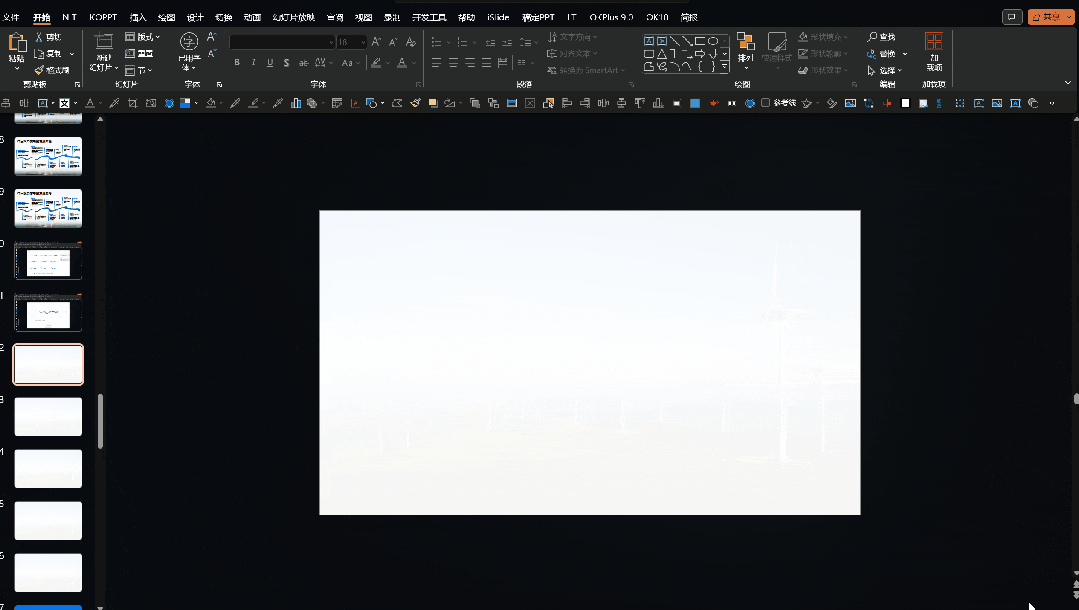Toggle Italic formatting
1079x610 pixels.
[253, 63]
